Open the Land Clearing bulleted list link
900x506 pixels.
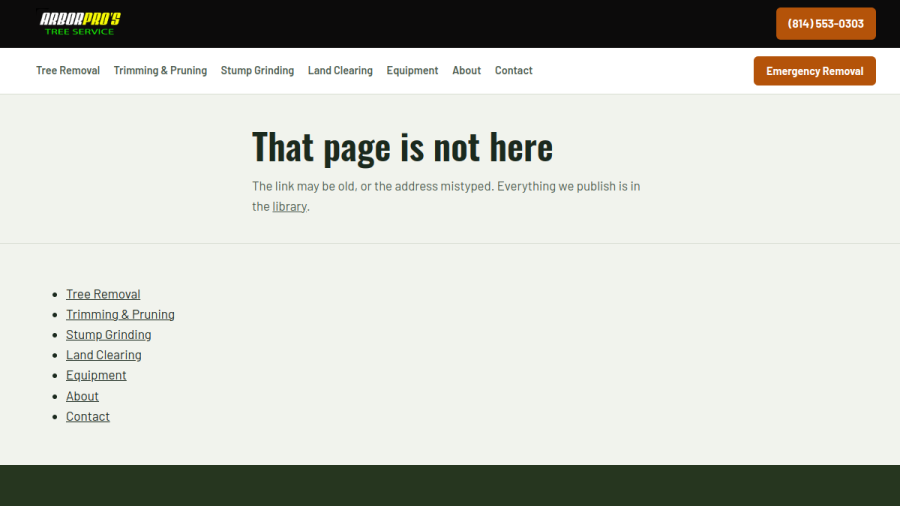click(x=103, y=355)
